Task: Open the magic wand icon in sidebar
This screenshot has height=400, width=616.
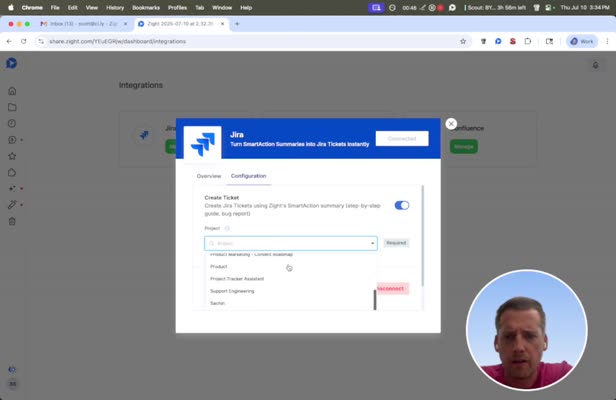Action: [x=12, y=205]
